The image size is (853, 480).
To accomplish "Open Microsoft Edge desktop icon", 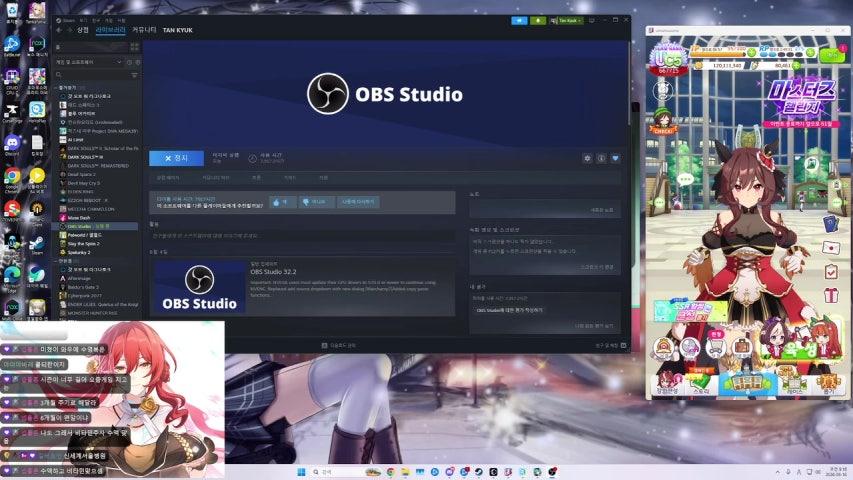I will [x=12, y=278].
